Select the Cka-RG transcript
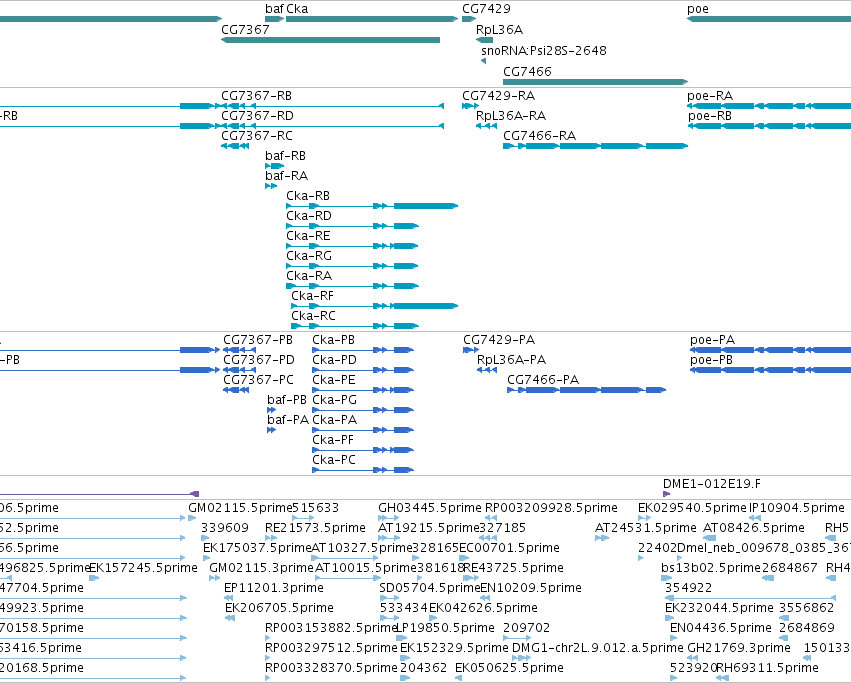 tap(353, 266)
